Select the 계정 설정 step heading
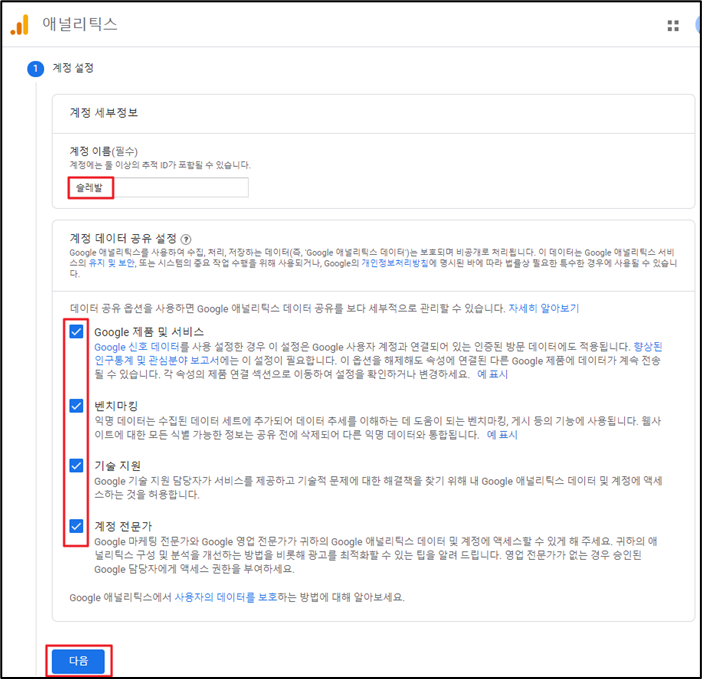This screenshot has width=702, height=679. [73, 68]
